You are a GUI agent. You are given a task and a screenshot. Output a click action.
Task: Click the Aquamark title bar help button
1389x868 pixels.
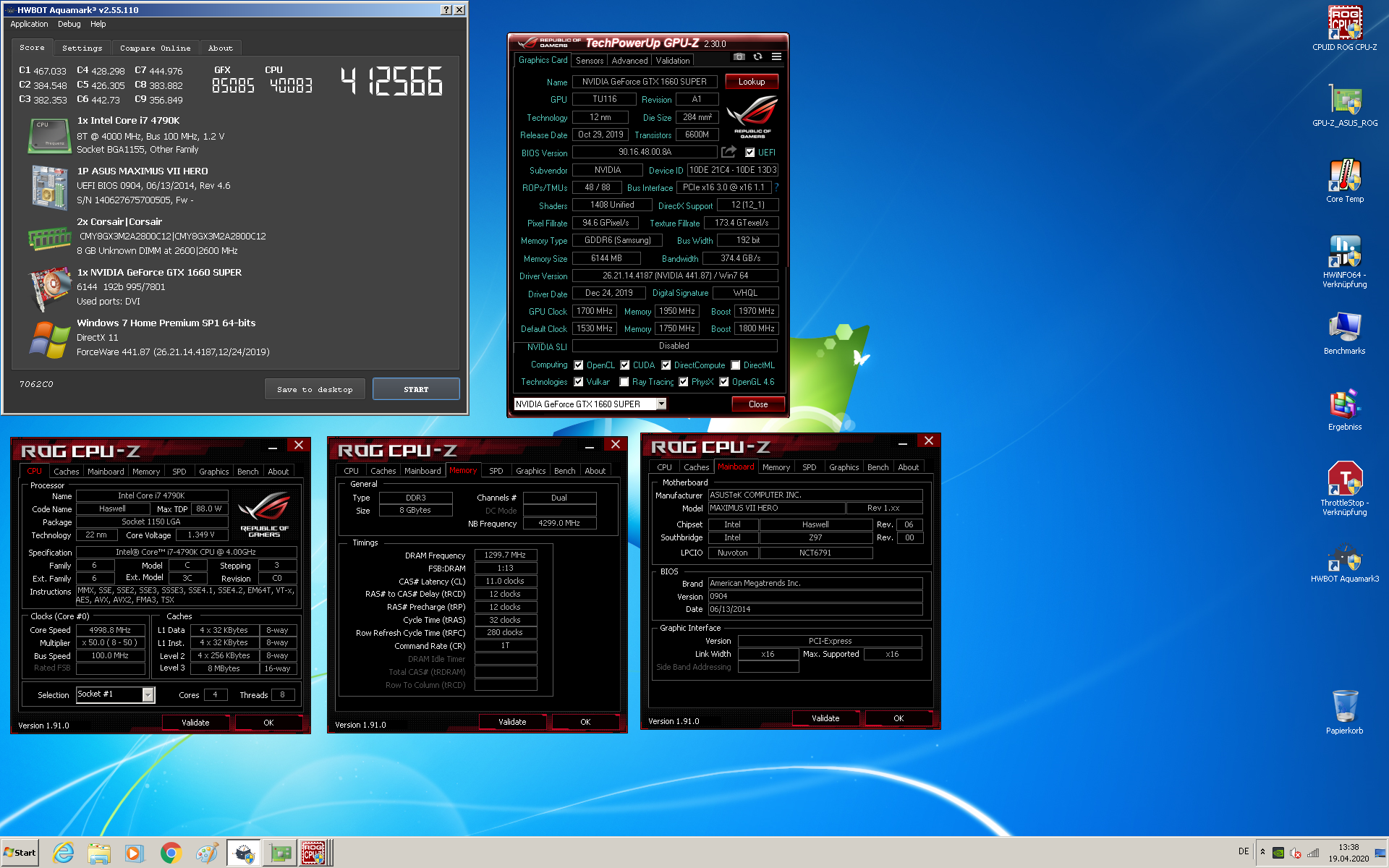(446, 10)
